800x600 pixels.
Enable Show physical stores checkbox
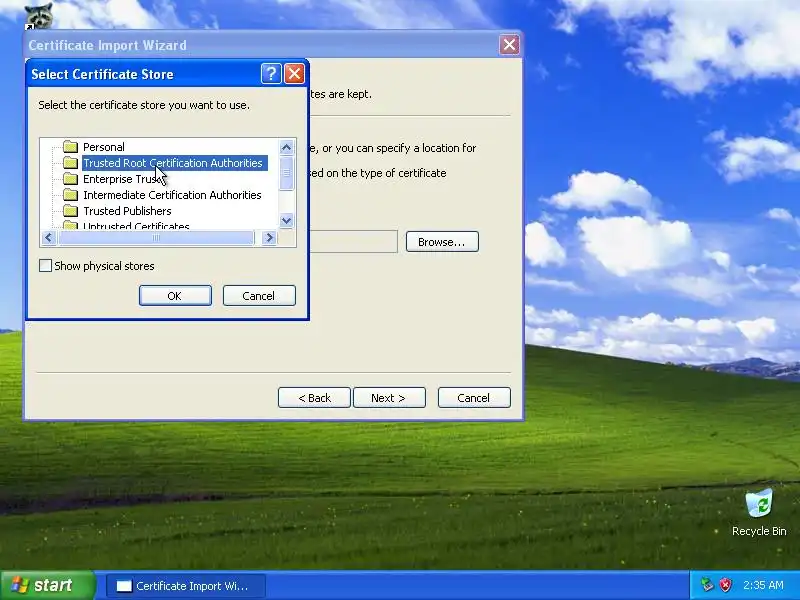pyautogui.click(x=45, y=266)
